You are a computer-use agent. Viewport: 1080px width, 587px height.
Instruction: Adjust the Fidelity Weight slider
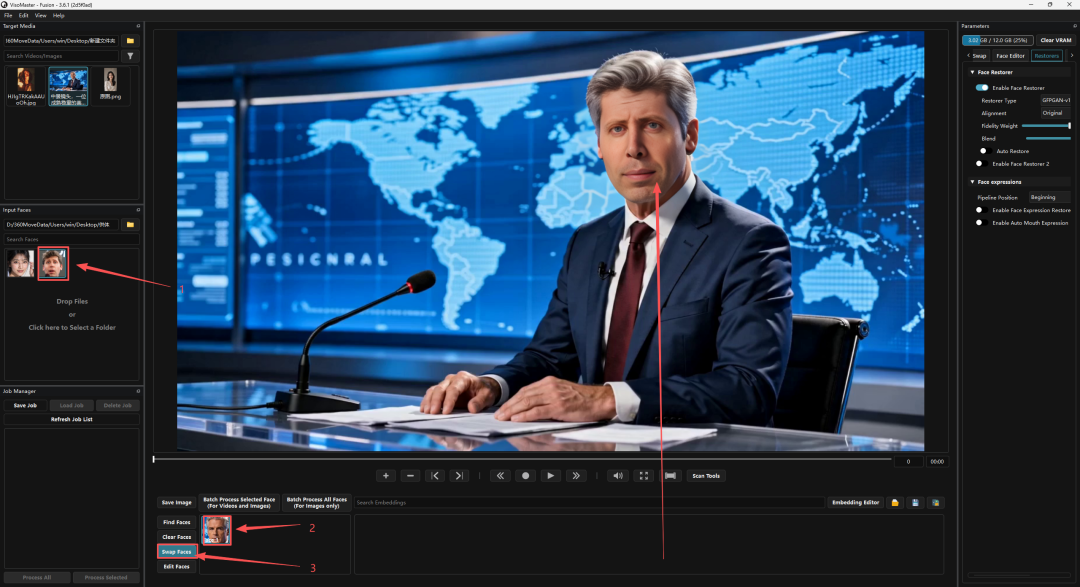1046,126
